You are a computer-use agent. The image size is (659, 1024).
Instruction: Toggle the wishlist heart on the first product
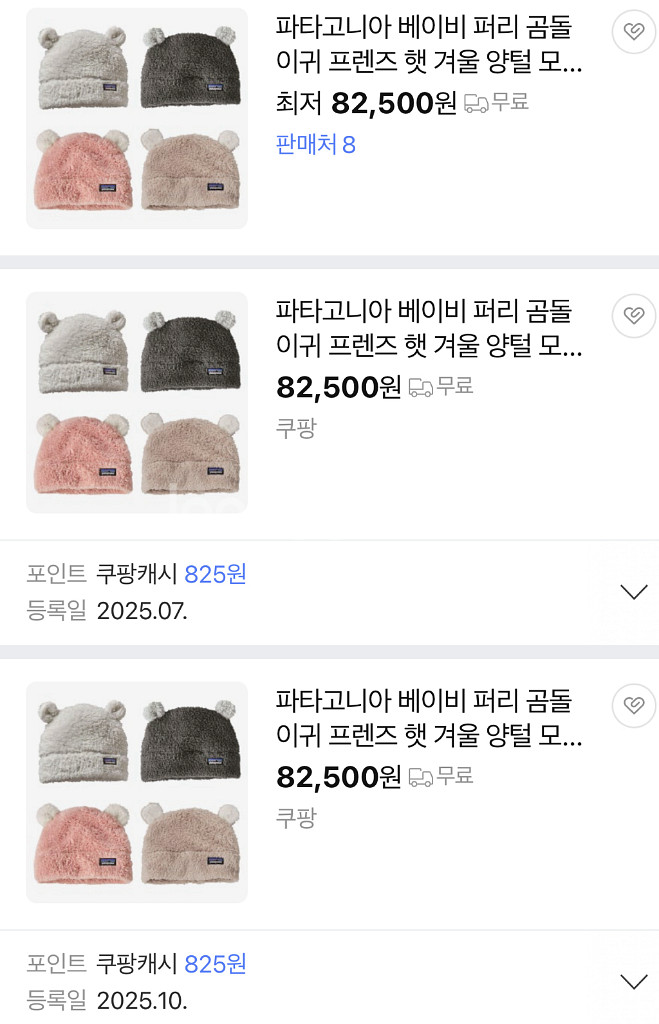click(x=633, y=32)
